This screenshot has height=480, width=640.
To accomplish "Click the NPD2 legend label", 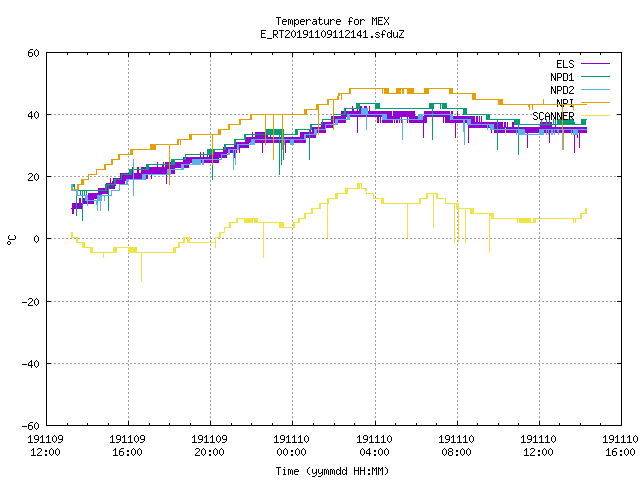I will pos(562,90).
